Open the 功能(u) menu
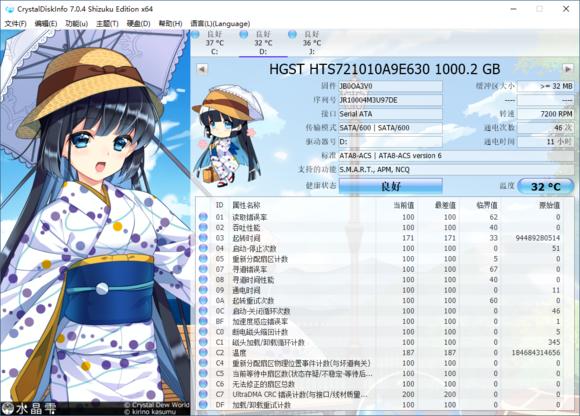 point(77,24)
